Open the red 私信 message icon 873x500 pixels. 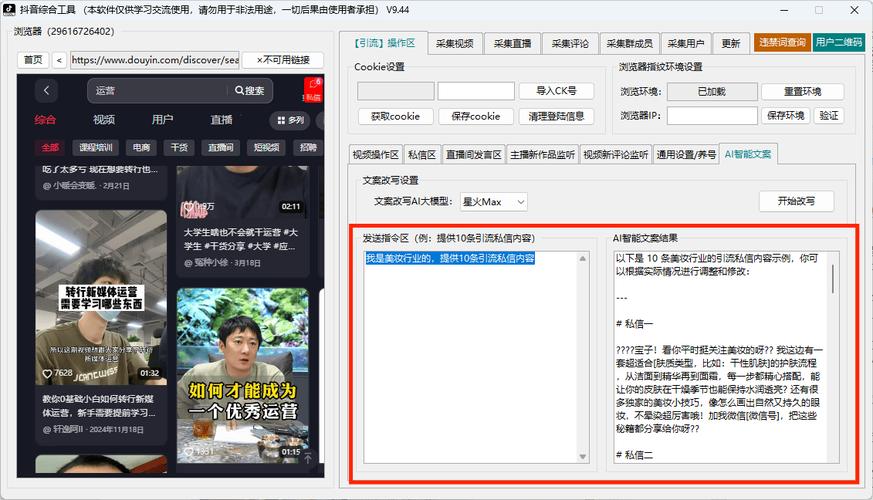tap(313, 90)
